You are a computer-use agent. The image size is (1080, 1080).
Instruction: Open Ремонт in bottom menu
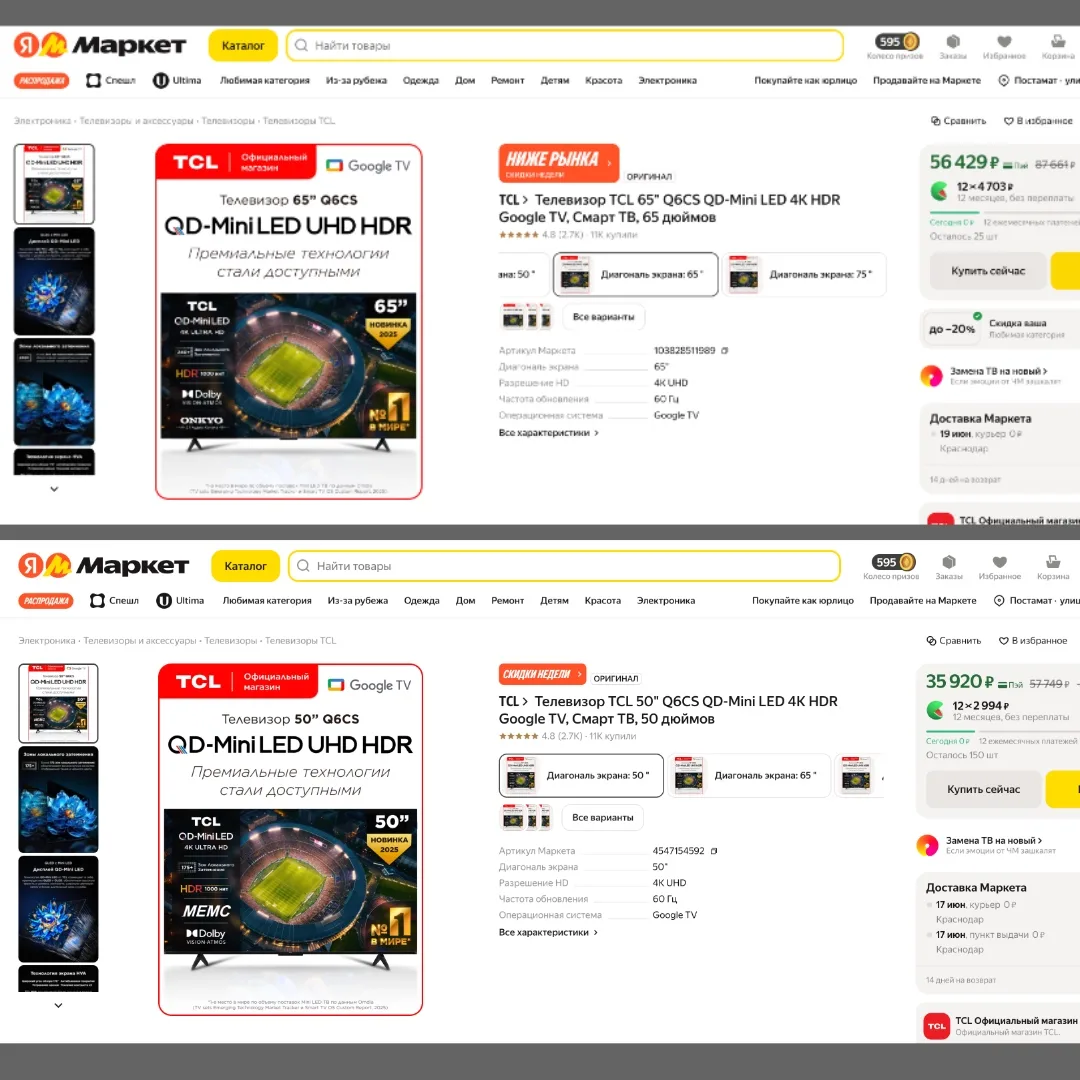508,601
